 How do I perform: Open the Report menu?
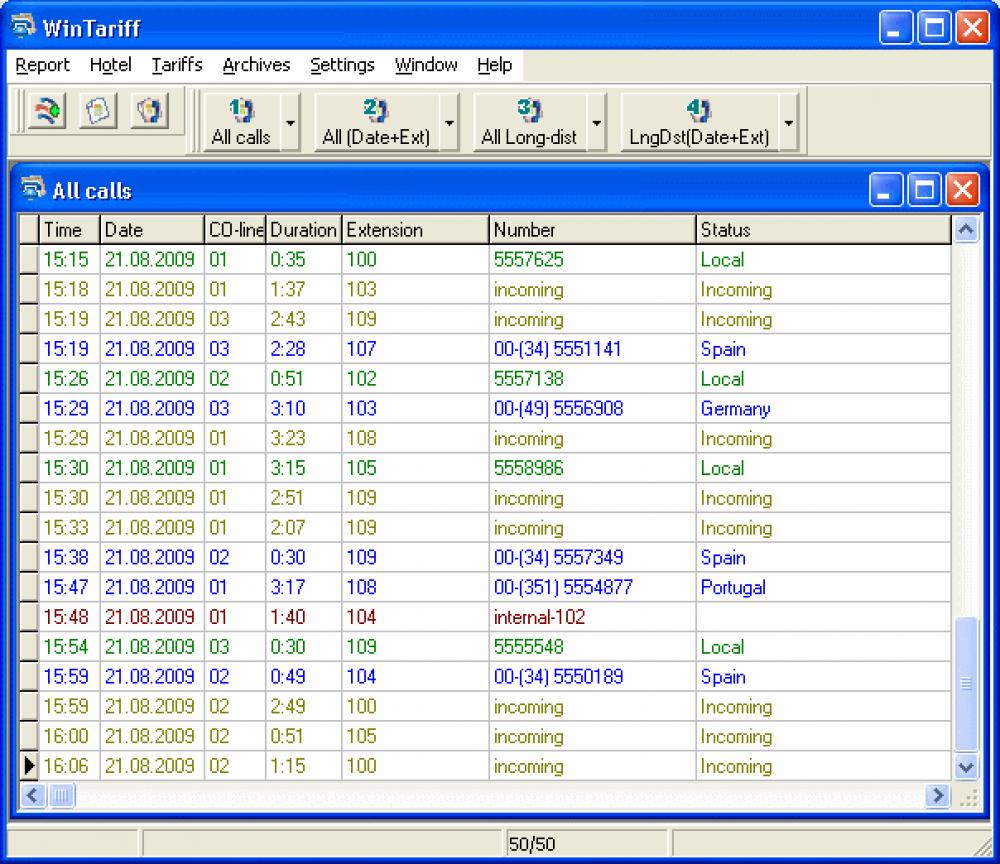point(41,65)
